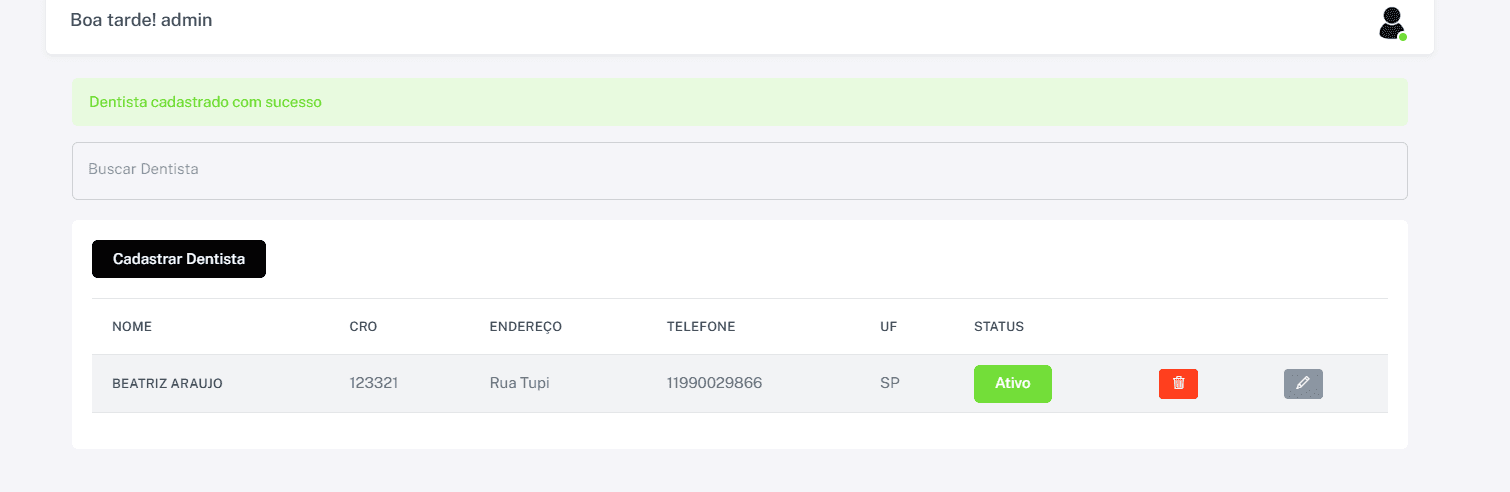This screenshot has height=492, width=1510.
Task: Click the STATUS column header
Action: [999, 327]
